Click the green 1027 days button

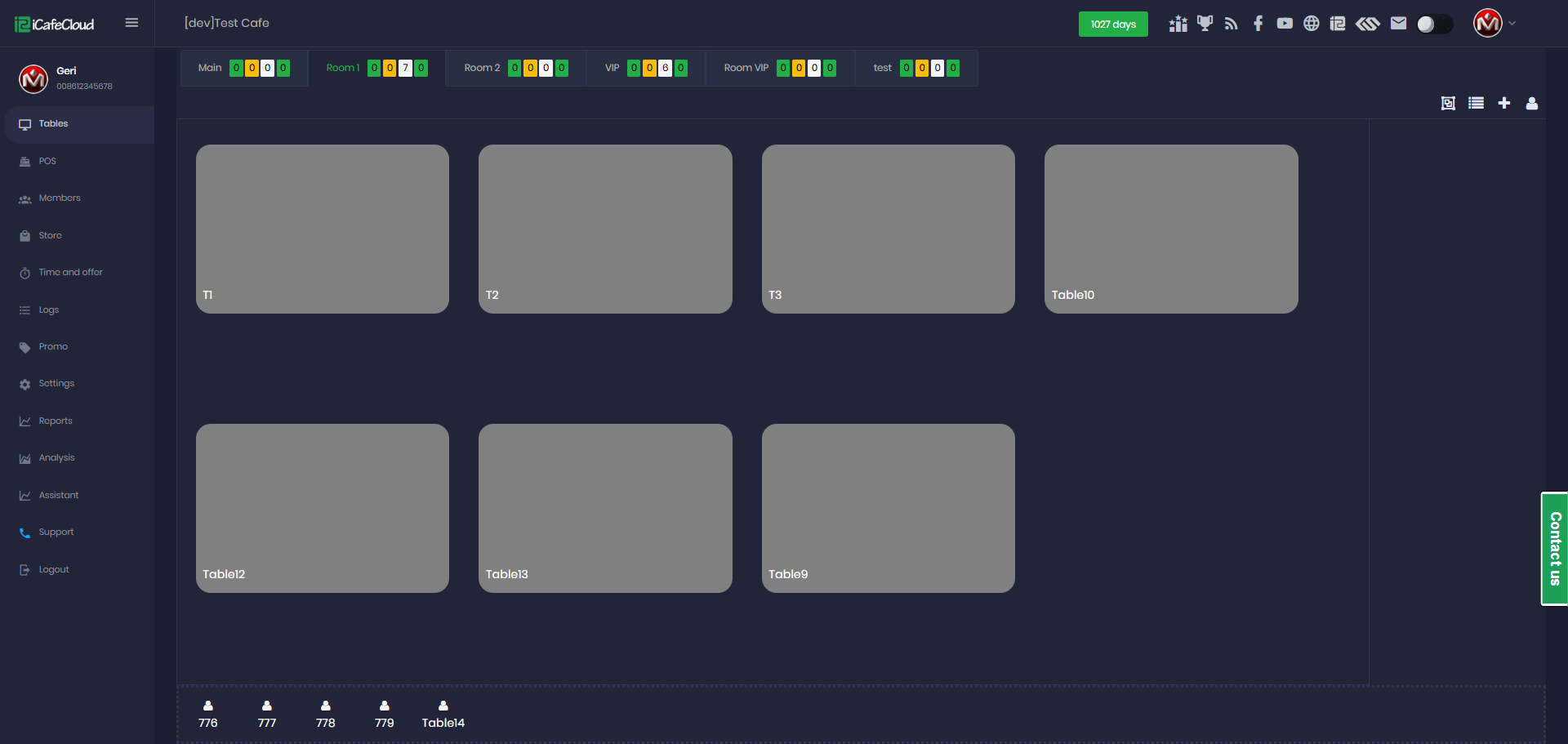pos(1113,25)
